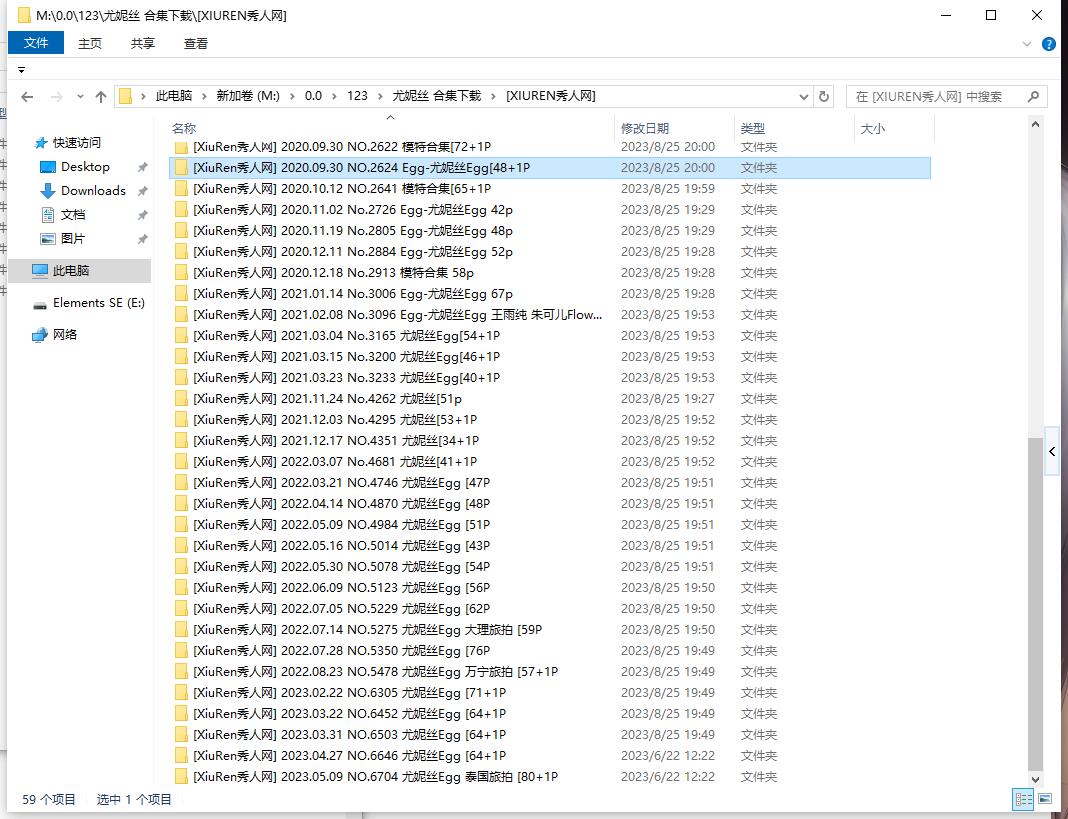Open the recent locations dropdown arrow
The height and width of the screenshot is (819, 1068).
point(80,97)
